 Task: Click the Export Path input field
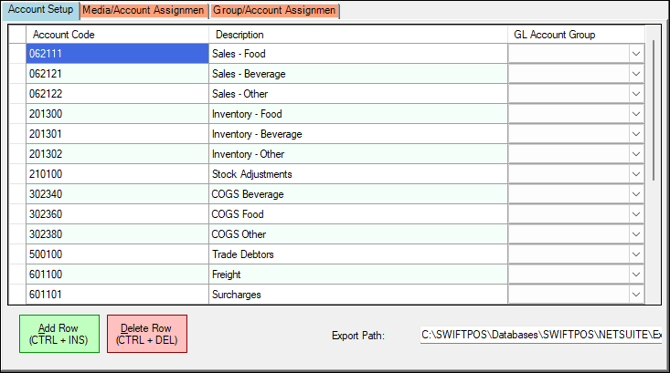click(x=541, y=335)
